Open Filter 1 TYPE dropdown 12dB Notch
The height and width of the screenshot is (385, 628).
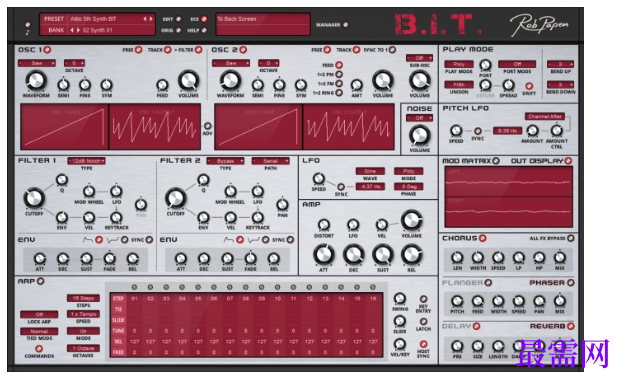tap(87, 161)
